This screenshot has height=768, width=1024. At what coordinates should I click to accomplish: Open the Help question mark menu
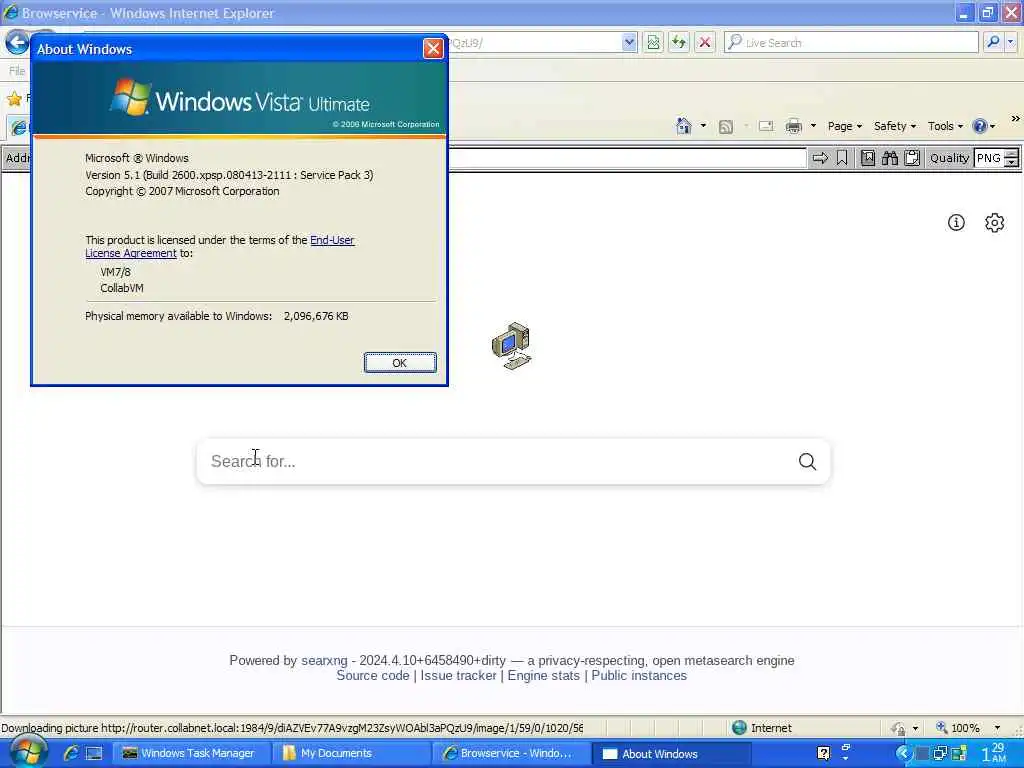pos(984,126)
